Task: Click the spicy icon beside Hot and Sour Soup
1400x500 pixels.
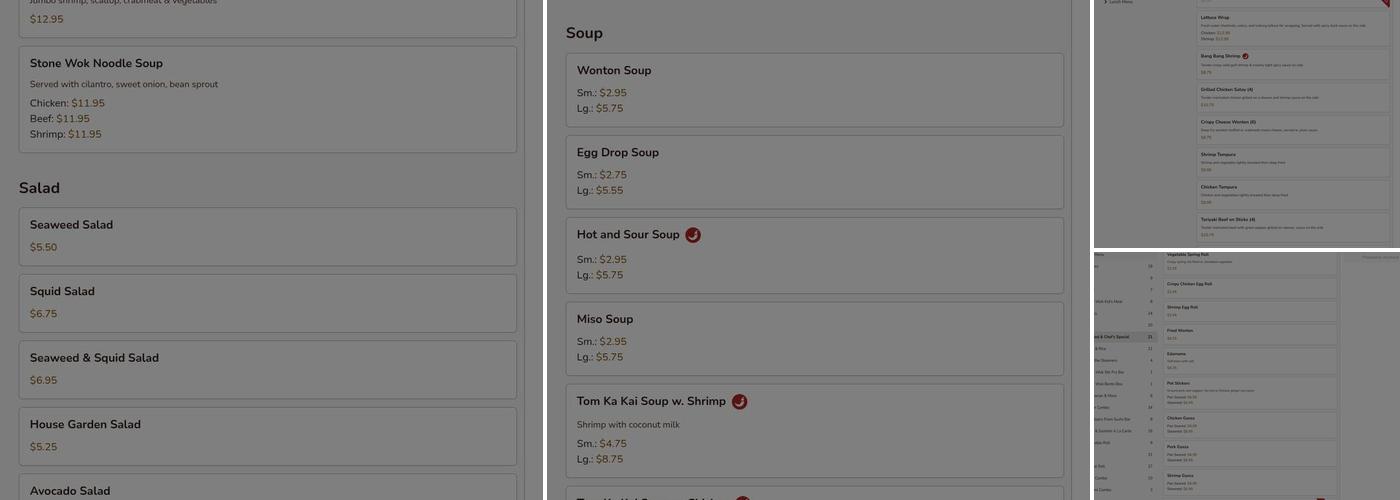Action: pos(693,235)
